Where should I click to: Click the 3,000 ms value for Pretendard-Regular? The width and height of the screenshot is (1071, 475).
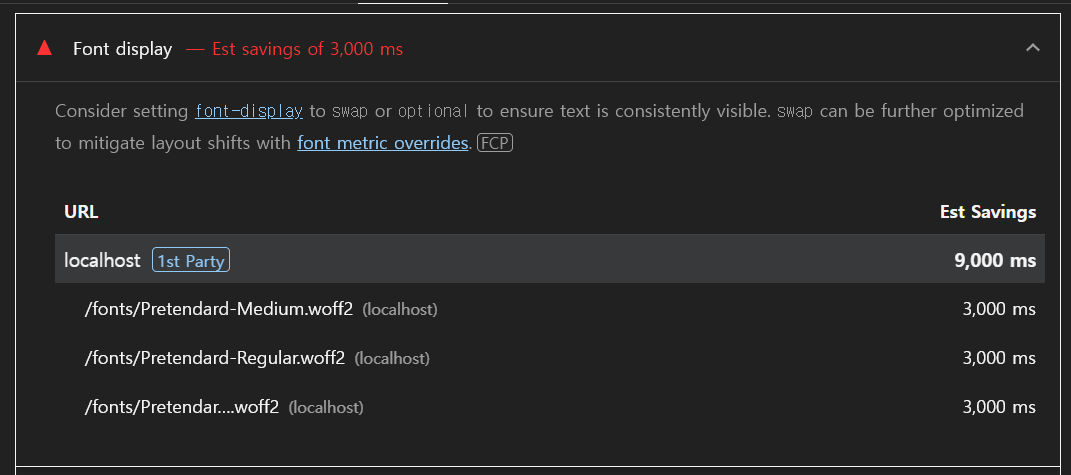[999, 358]
